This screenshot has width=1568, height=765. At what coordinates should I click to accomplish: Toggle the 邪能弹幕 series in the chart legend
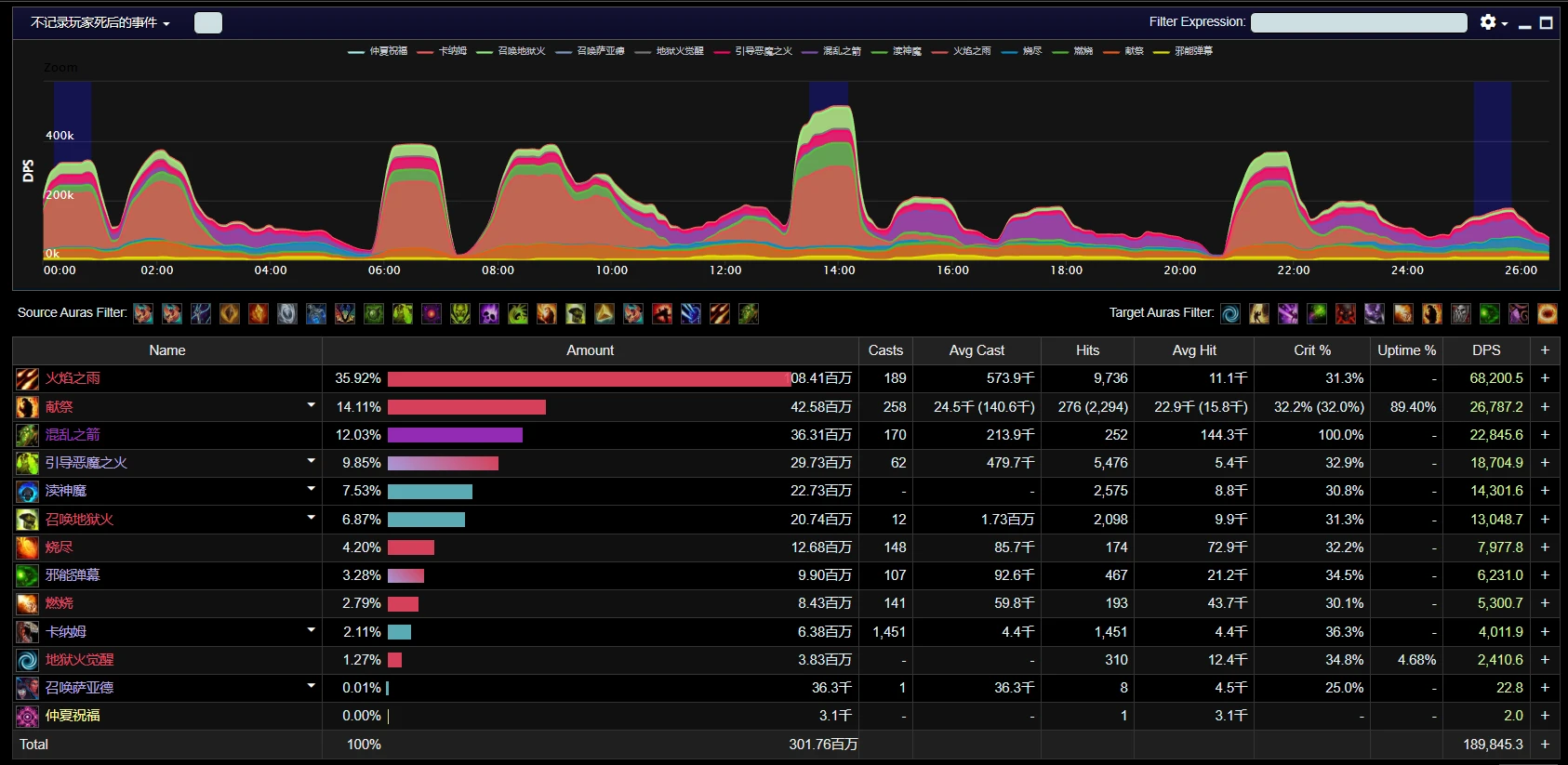[1183, 51]
